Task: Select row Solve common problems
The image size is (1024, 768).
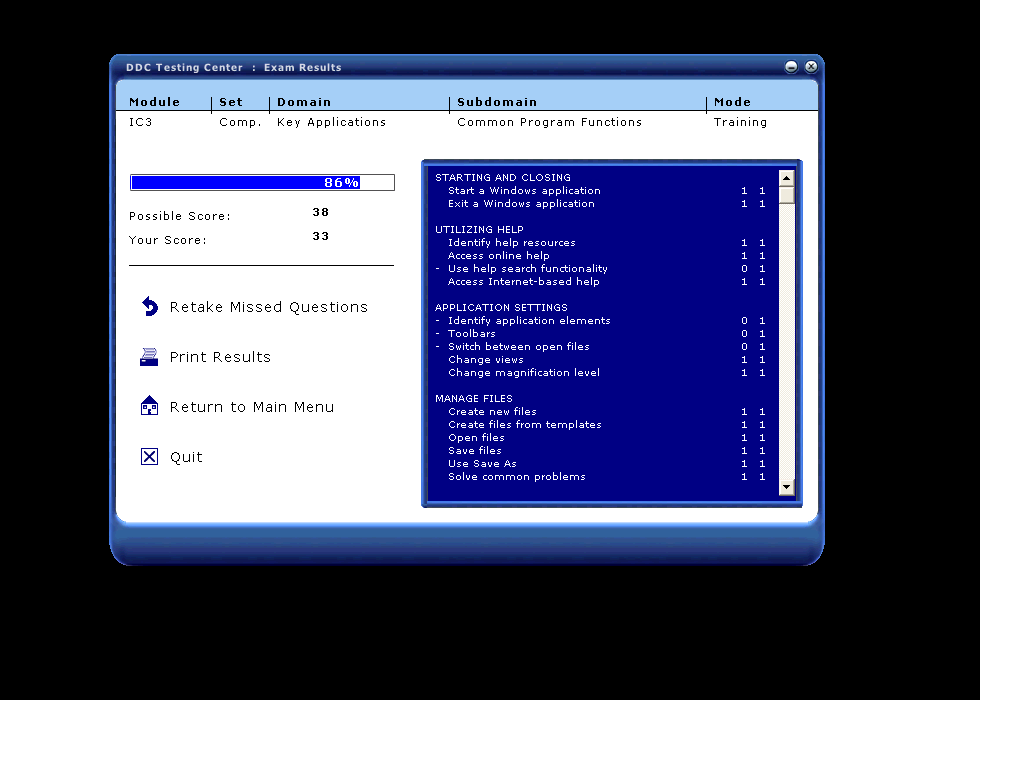Action: 600,477
